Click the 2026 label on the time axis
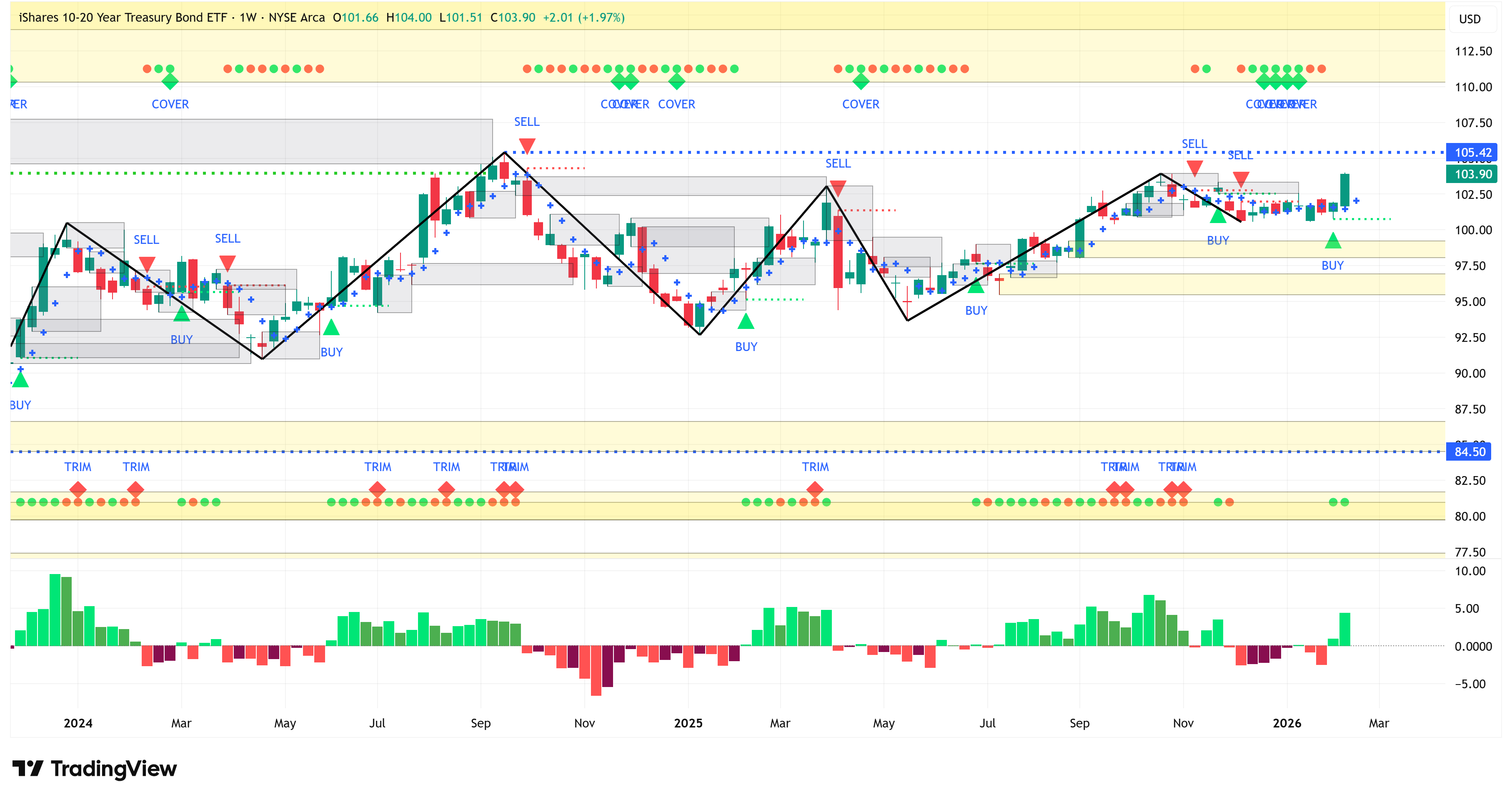The width and height of the screenshot is (1512, 800). [1287, 722]
